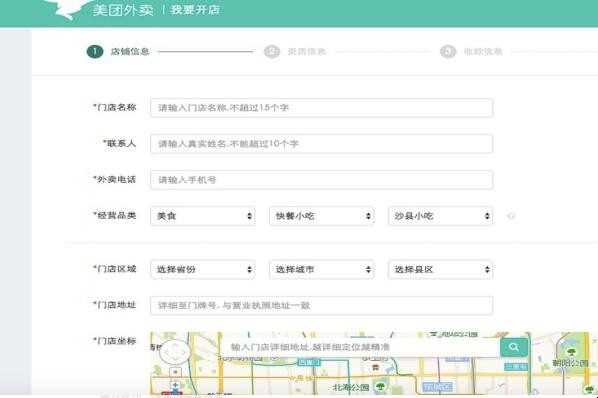
Task: Open the 快餐小吃 subcategory dropdown
Action: 322,216
